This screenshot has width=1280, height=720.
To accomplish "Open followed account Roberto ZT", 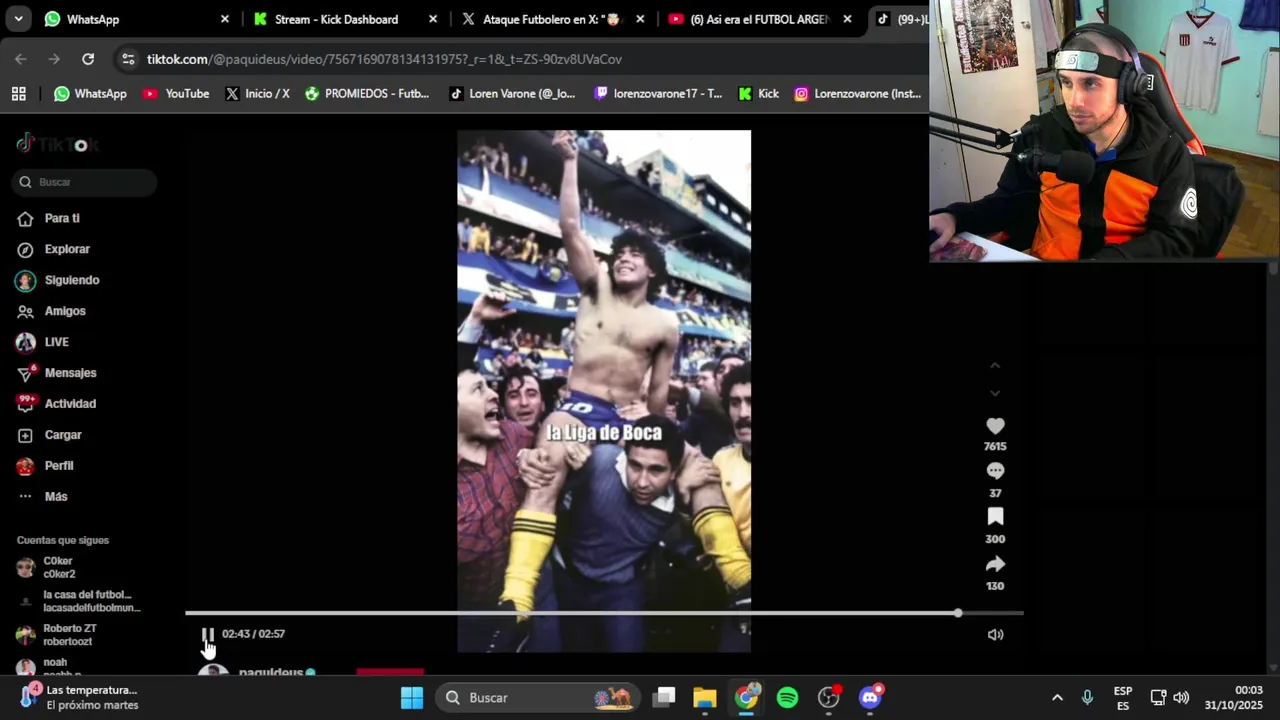I will point(68,635).
